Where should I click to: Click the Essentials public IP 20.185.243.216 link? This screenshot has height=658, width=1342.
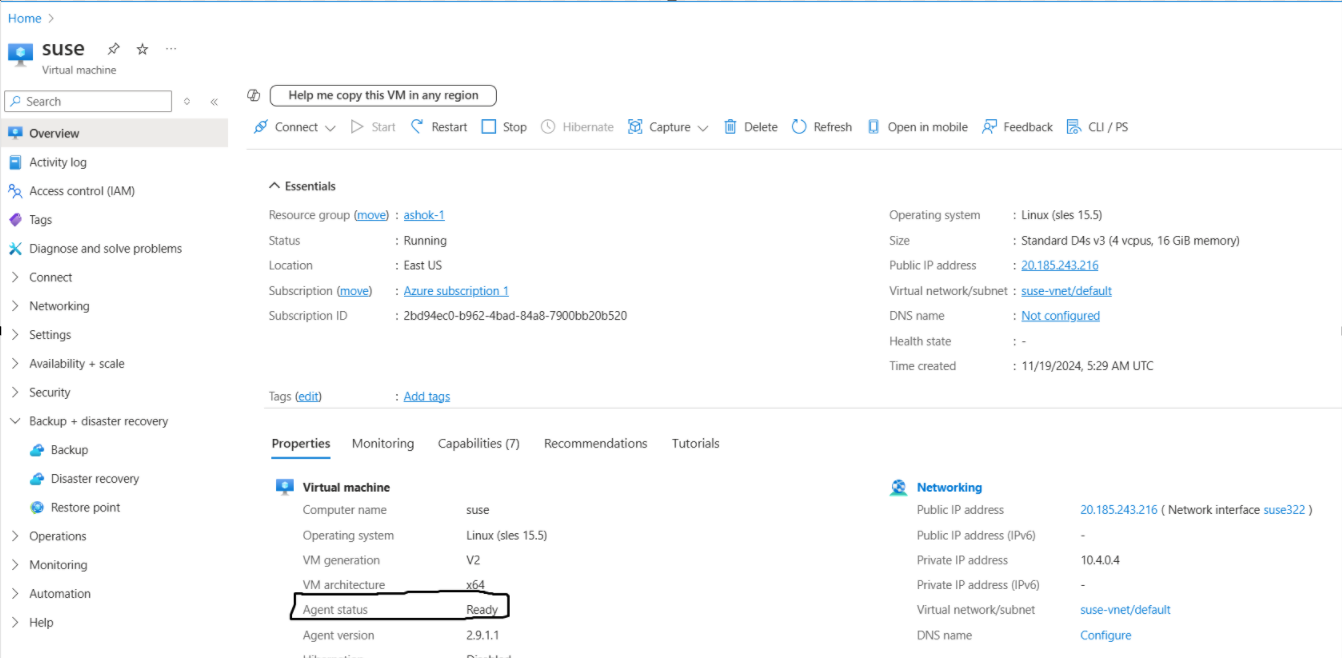coord(1060,265)
